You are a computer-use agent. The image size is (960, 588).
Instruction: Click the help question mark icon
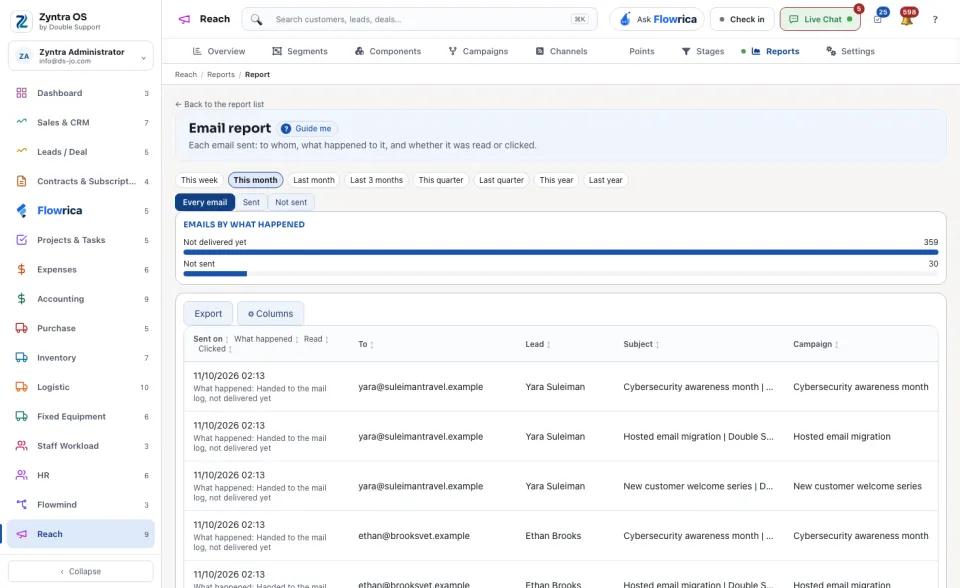tap(935, 20)
